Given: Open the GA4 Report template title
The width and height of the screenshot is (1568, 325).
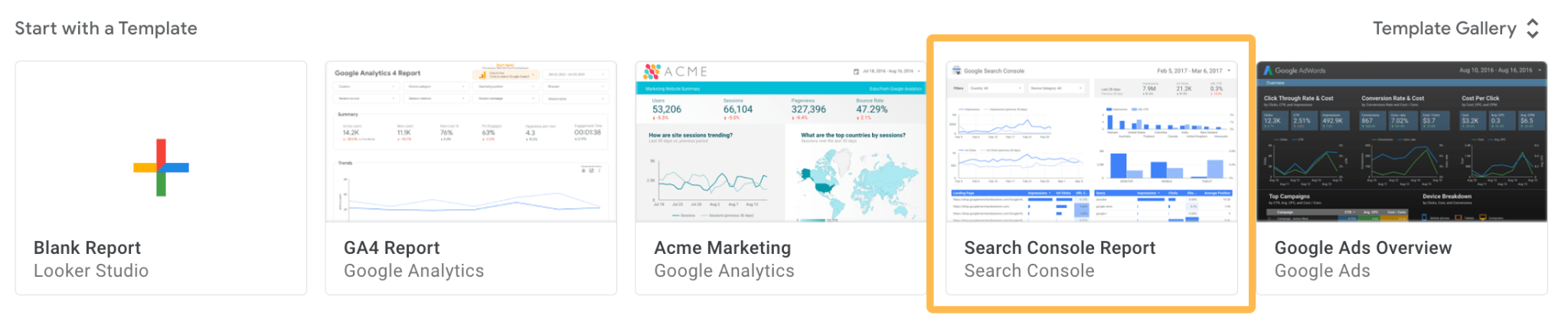Looking at the screenshot, I should 391,248.
